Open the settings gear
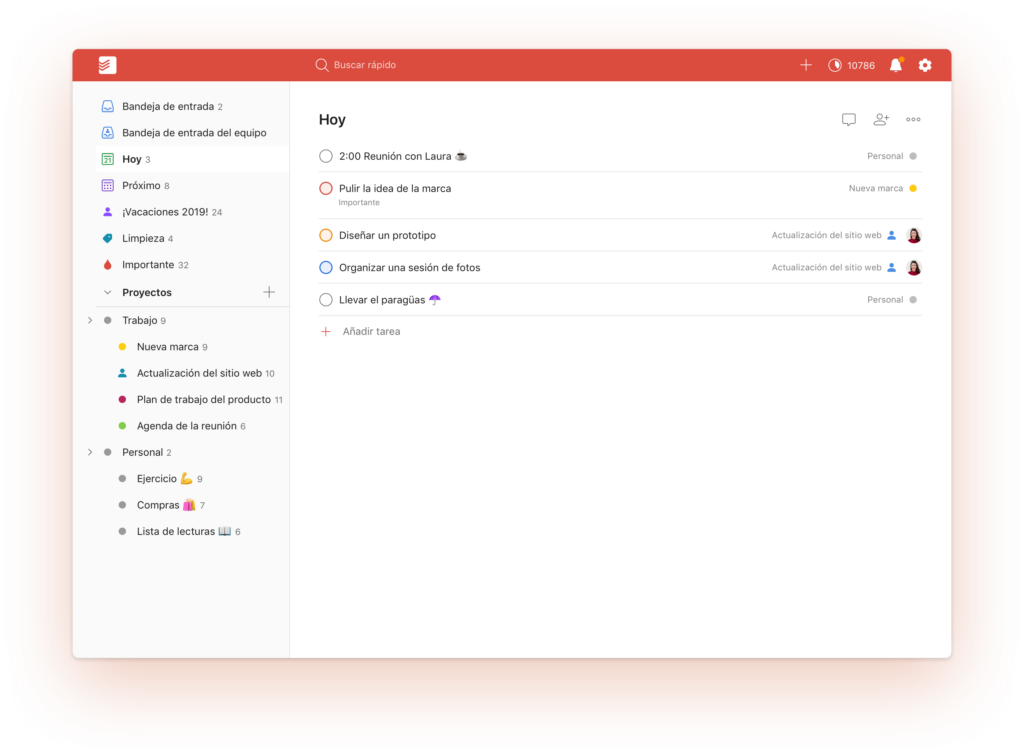The width and height of the screenshot is (1024, 754). pyautogui.click(x=925, y=65)
